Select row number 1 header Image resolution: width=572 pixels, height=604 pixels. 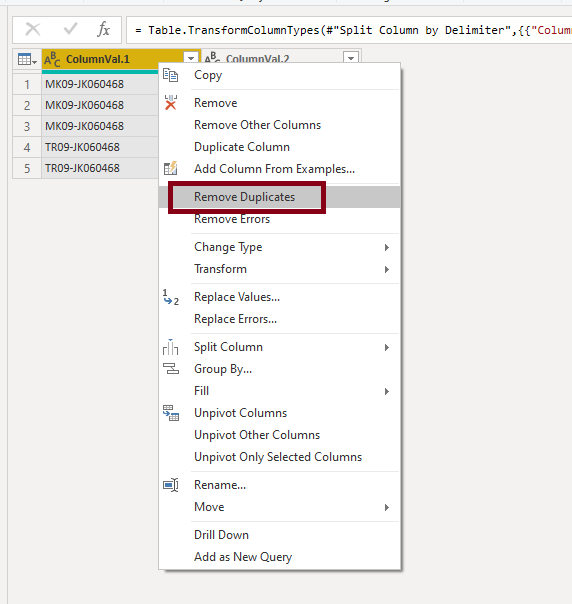pos(27,84)
